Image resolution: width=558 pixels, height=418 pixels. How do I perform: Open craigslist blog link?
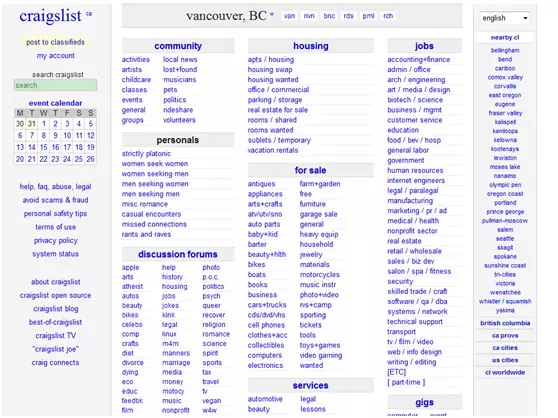pyautogui.click(x=56, y=309)
